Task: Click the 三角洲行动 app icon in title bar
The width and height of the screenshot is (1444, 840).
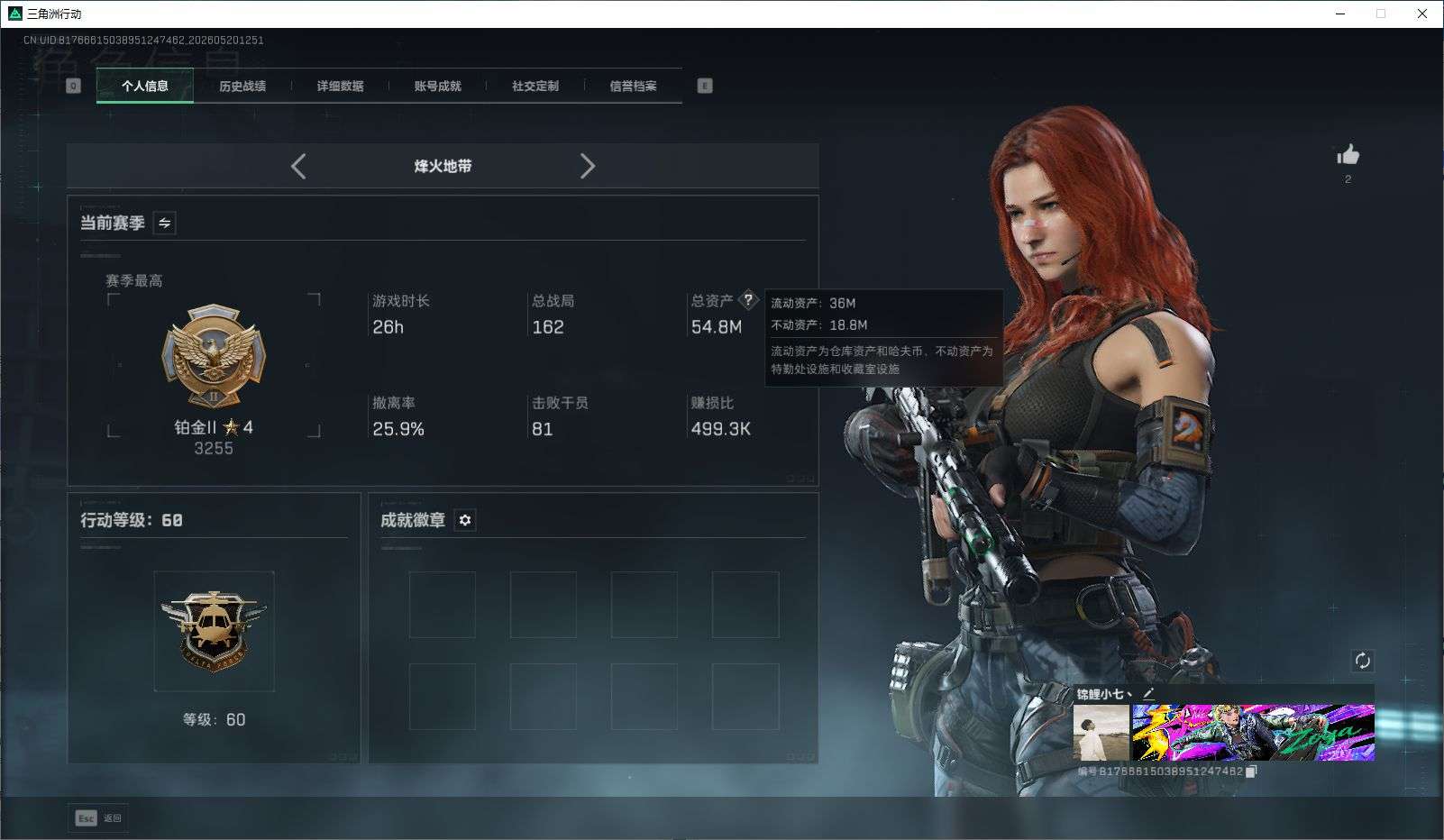Action: (x=14, y=14)
